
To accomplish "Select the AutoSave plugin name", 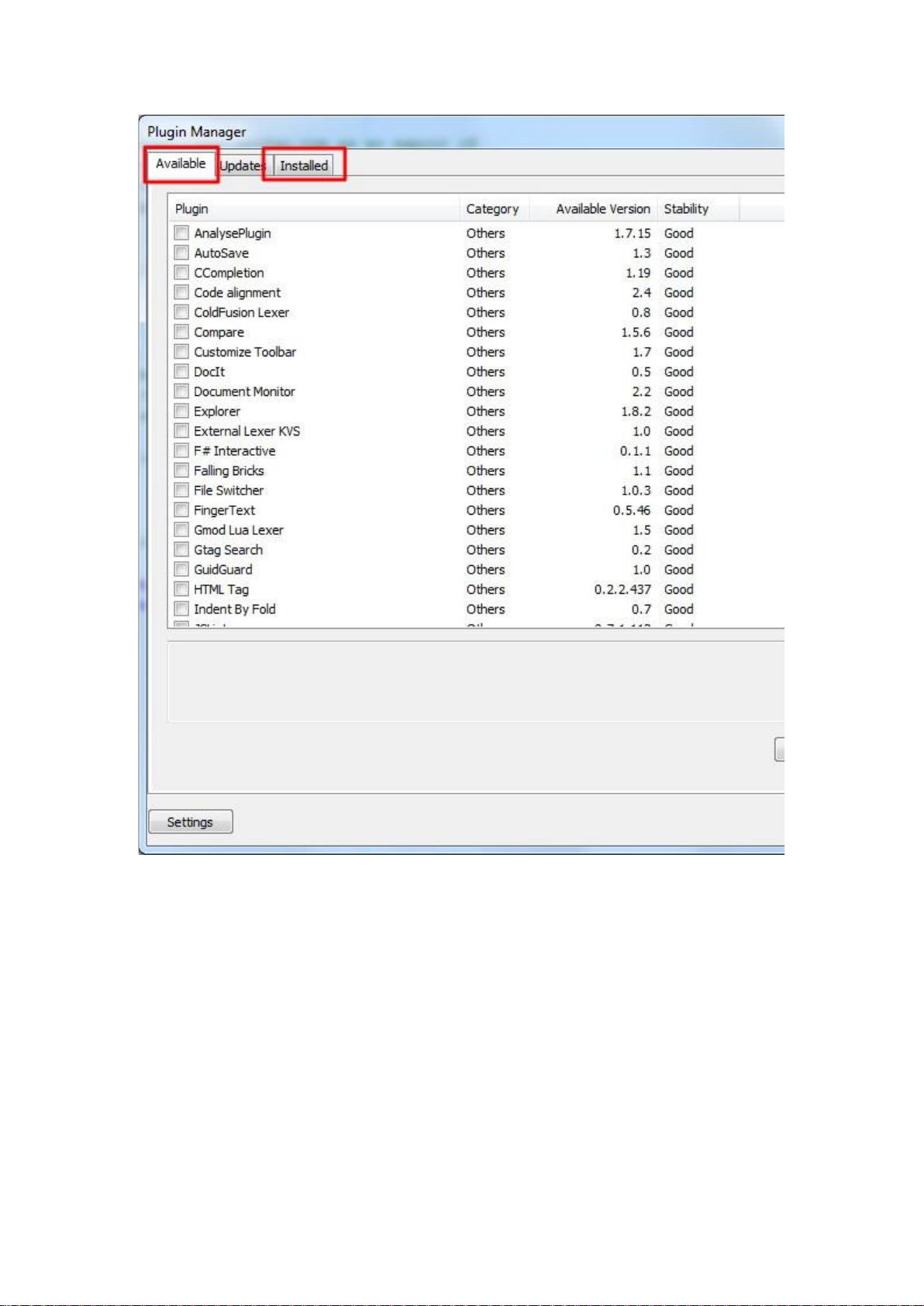I will click(x=221, y=253).
